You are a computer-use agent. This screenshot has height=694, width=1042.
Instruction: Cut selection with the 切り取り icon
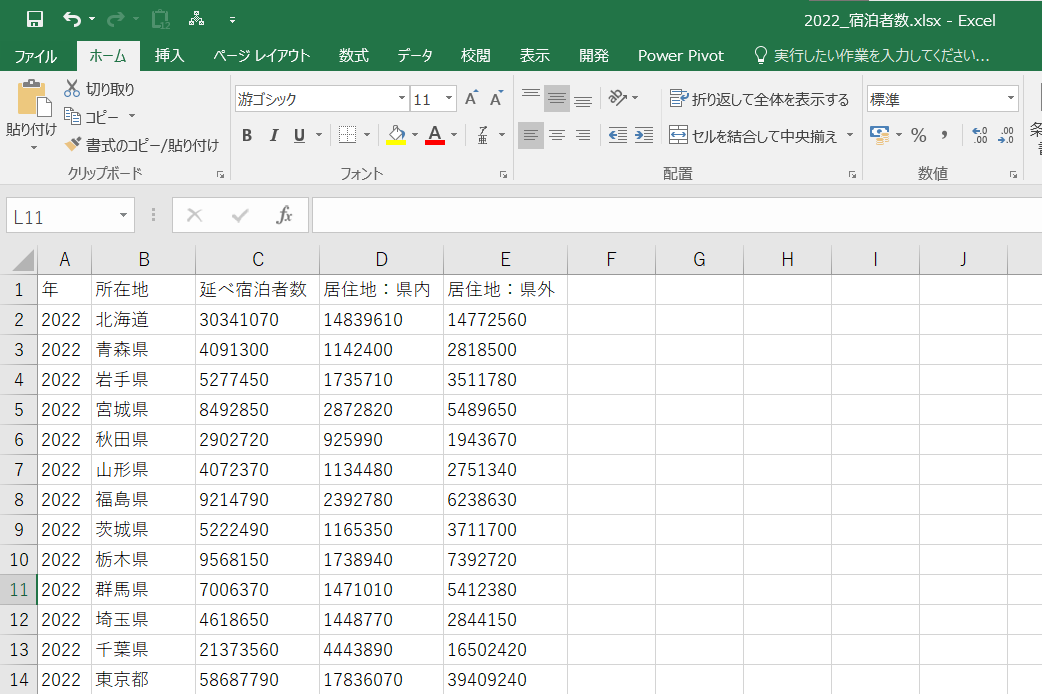pyautogui.click(x=99, y=89)
